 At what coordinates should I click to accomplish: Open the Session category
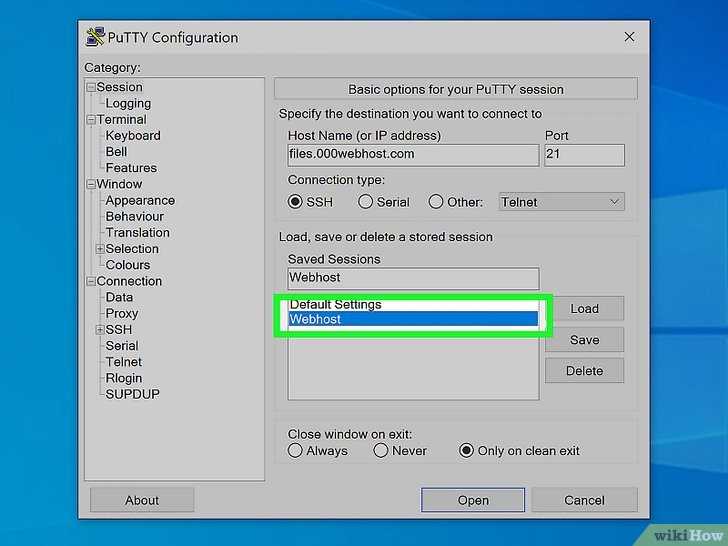(119, 87)
